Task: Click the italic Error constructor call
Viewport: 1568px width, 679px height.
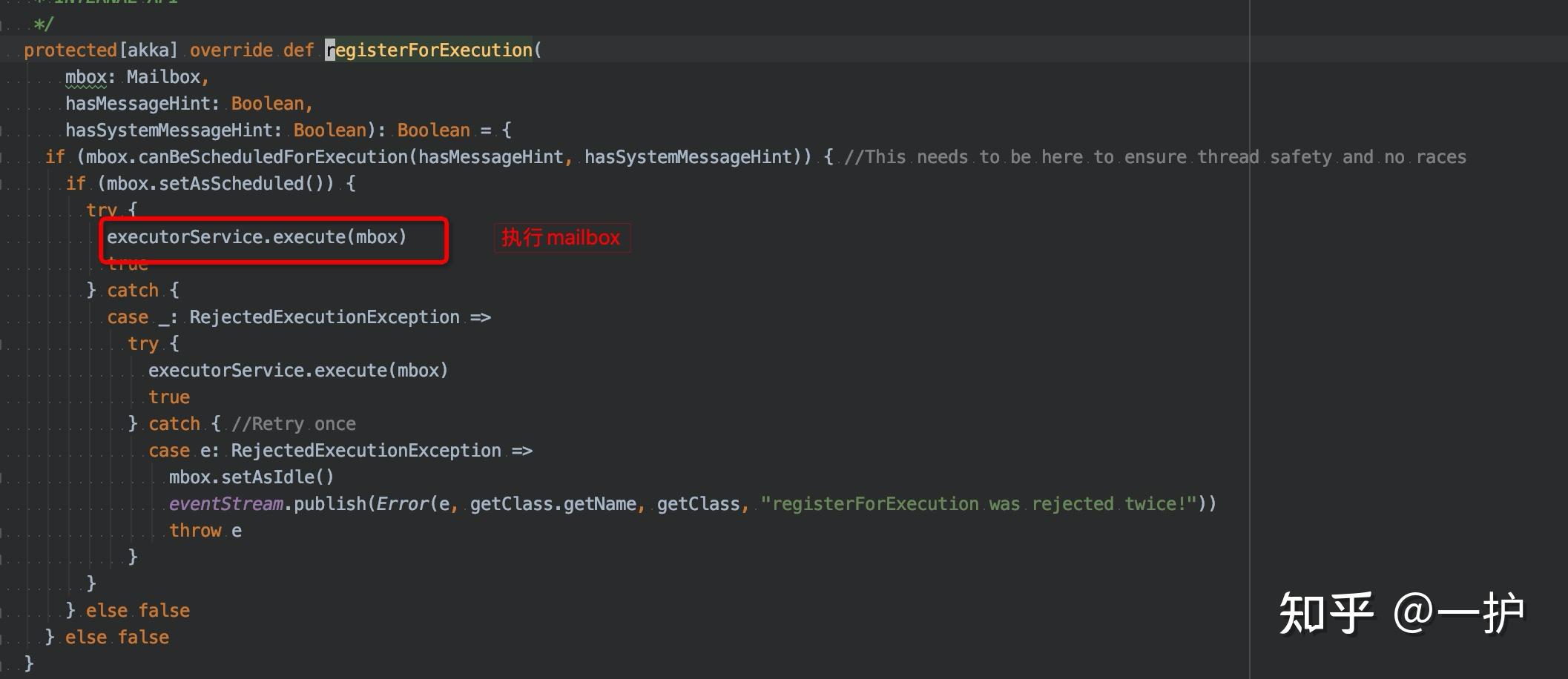Action: tap(402, 504)
